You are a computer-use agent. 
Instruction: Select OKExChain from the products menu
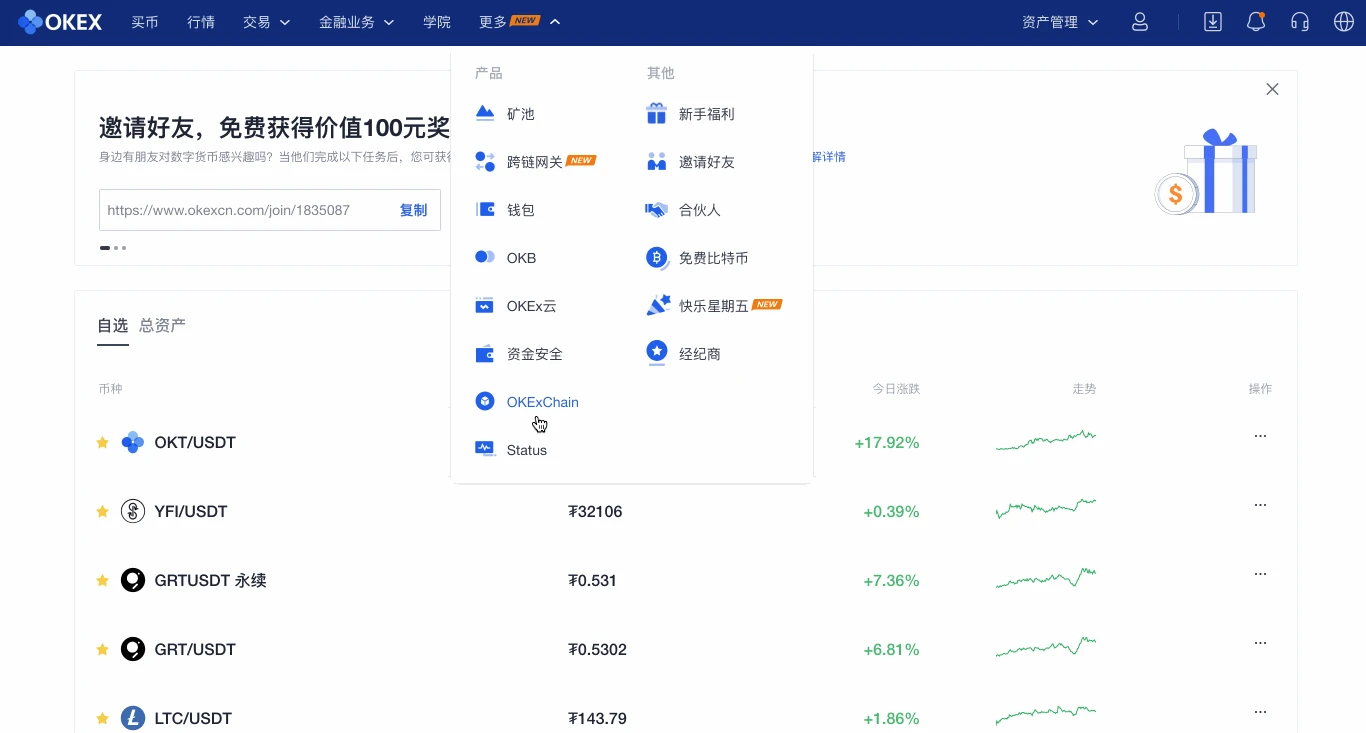[542, 402]
